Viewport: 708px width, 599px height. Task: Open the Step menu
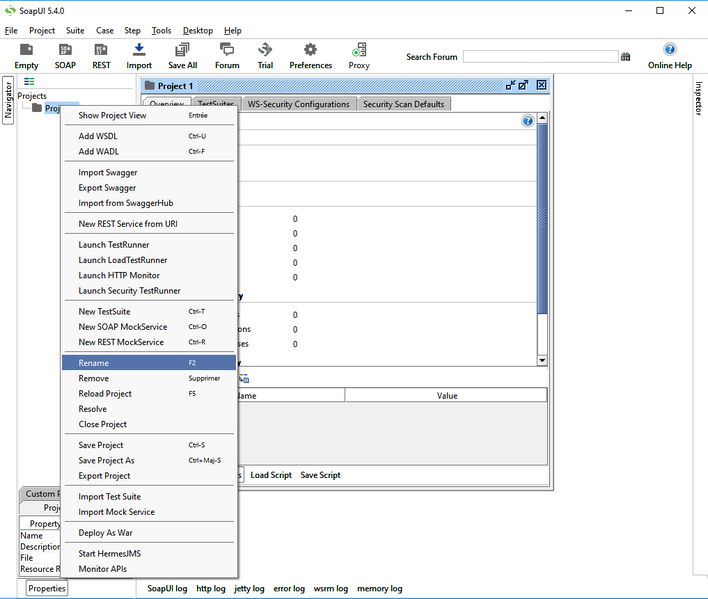(132, 31)
